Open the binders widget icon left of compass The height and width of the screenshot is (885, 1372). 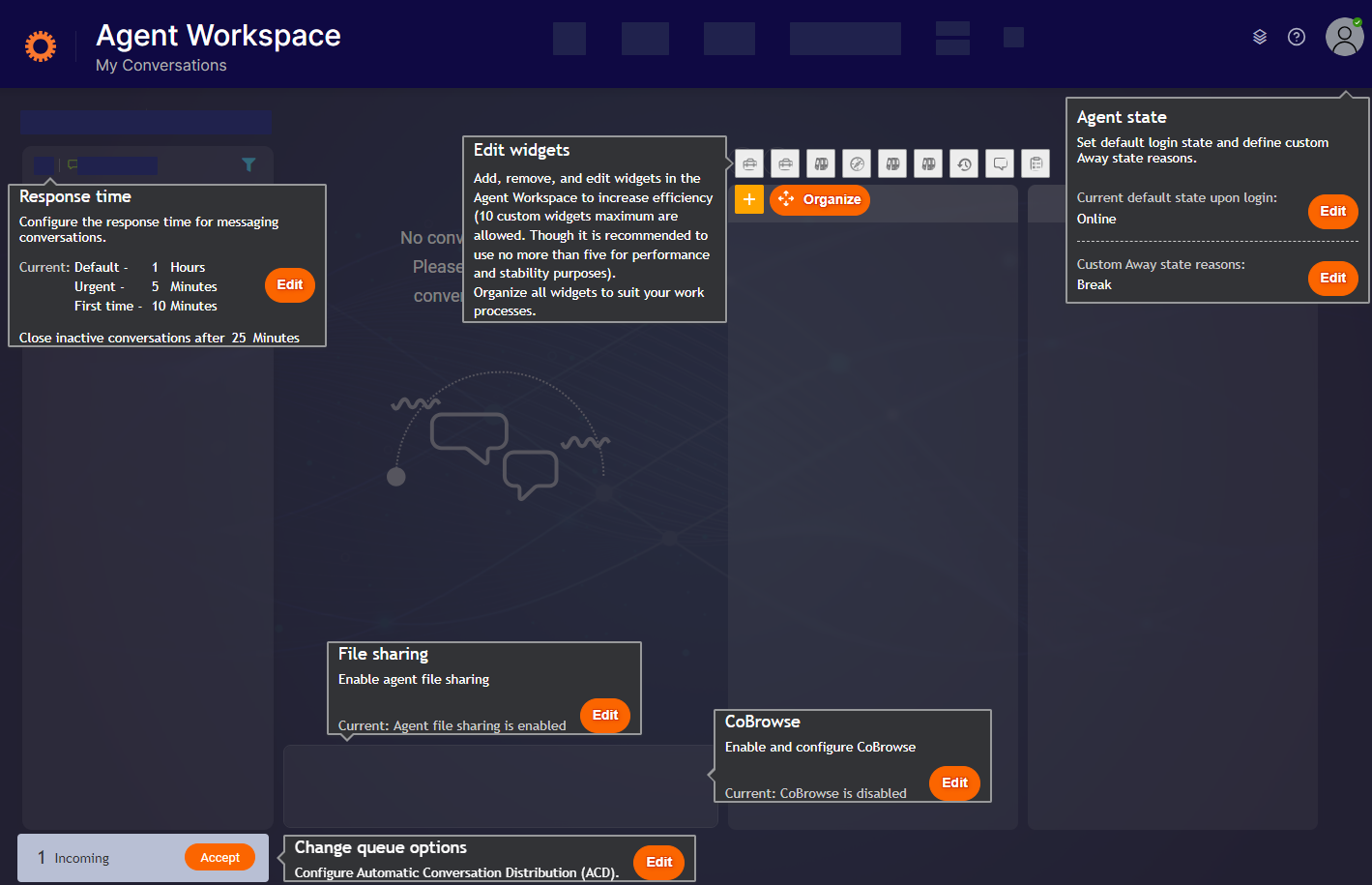pyautogui.click(x=821, y=163)
